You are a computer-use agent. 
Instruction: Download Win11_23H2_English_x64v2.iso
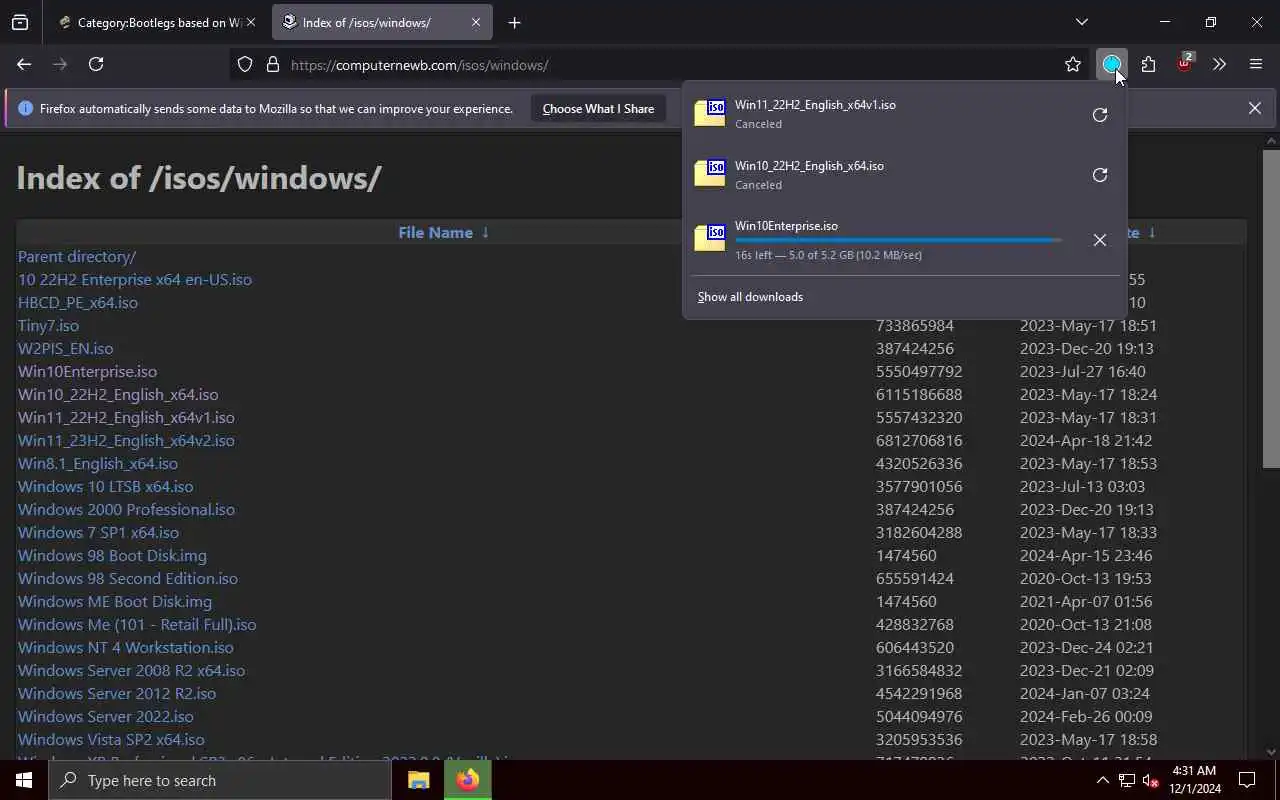coord(126,440)
